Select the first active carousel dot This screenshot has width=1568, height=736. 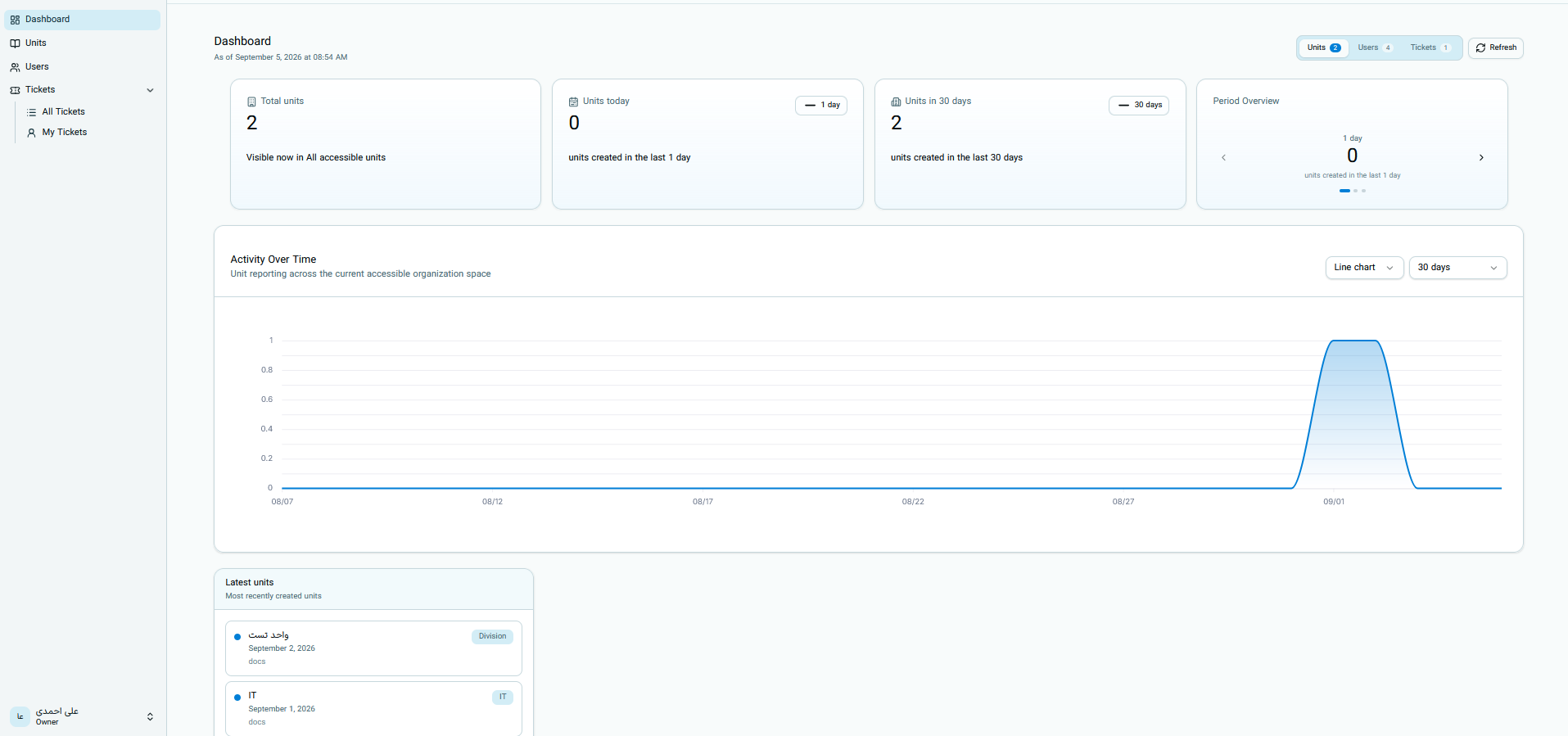(x=1344, y=191)
